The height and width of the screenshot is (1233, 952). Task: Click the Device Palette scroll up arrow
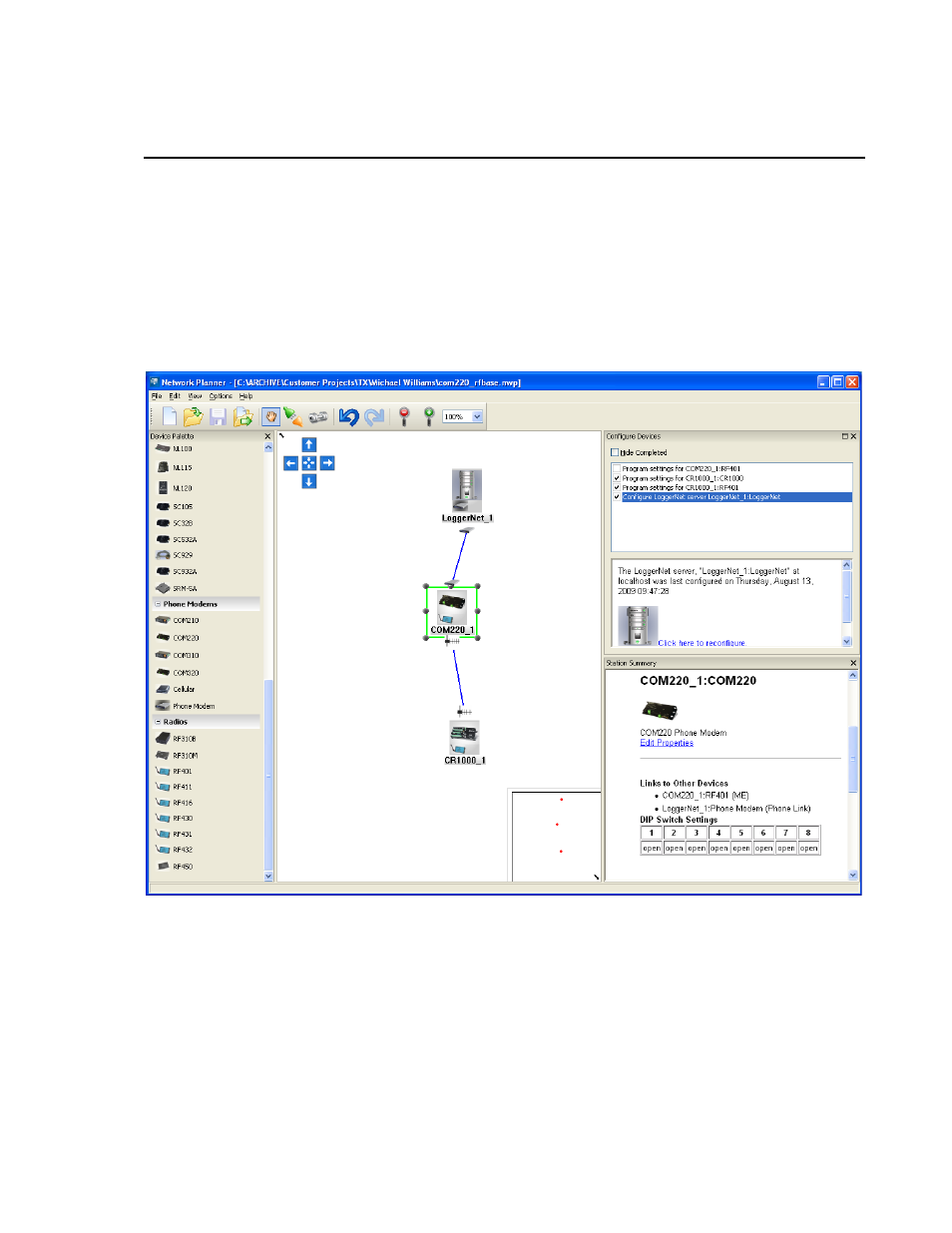point(267,447)
